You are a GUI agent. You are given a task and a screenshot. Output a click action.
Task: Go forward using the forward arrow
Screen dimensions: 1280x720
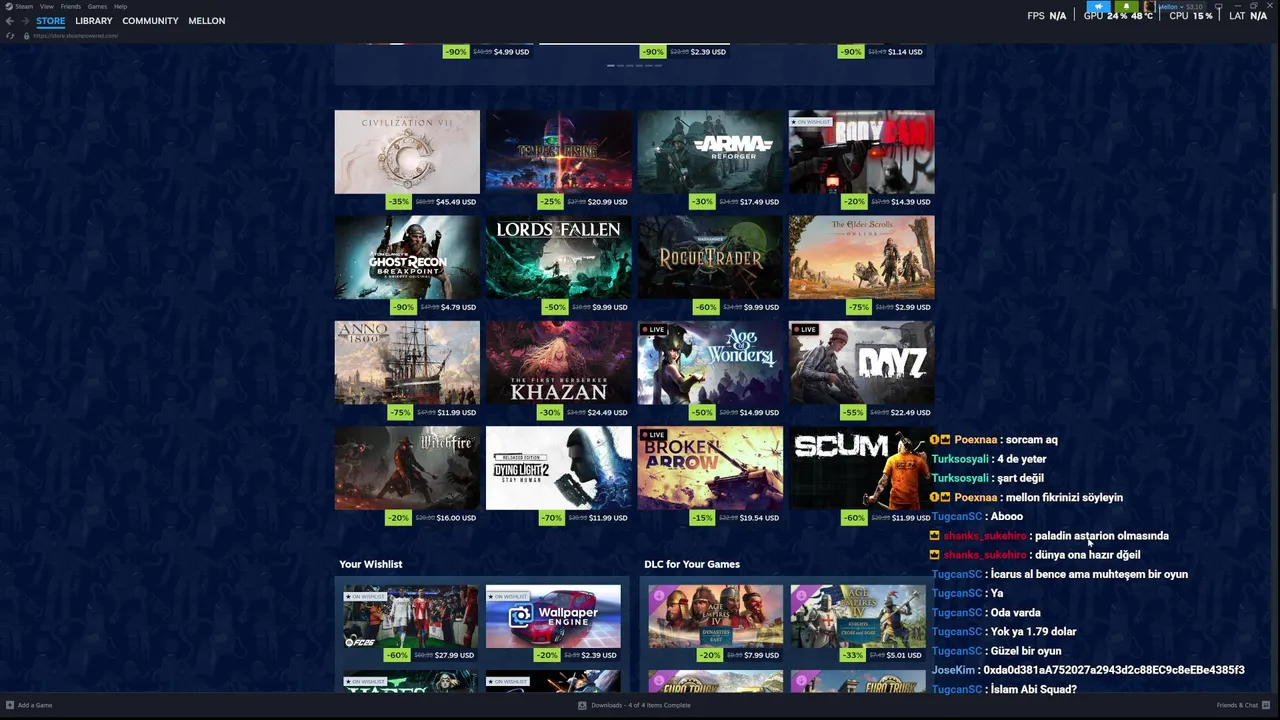[24, 21]
